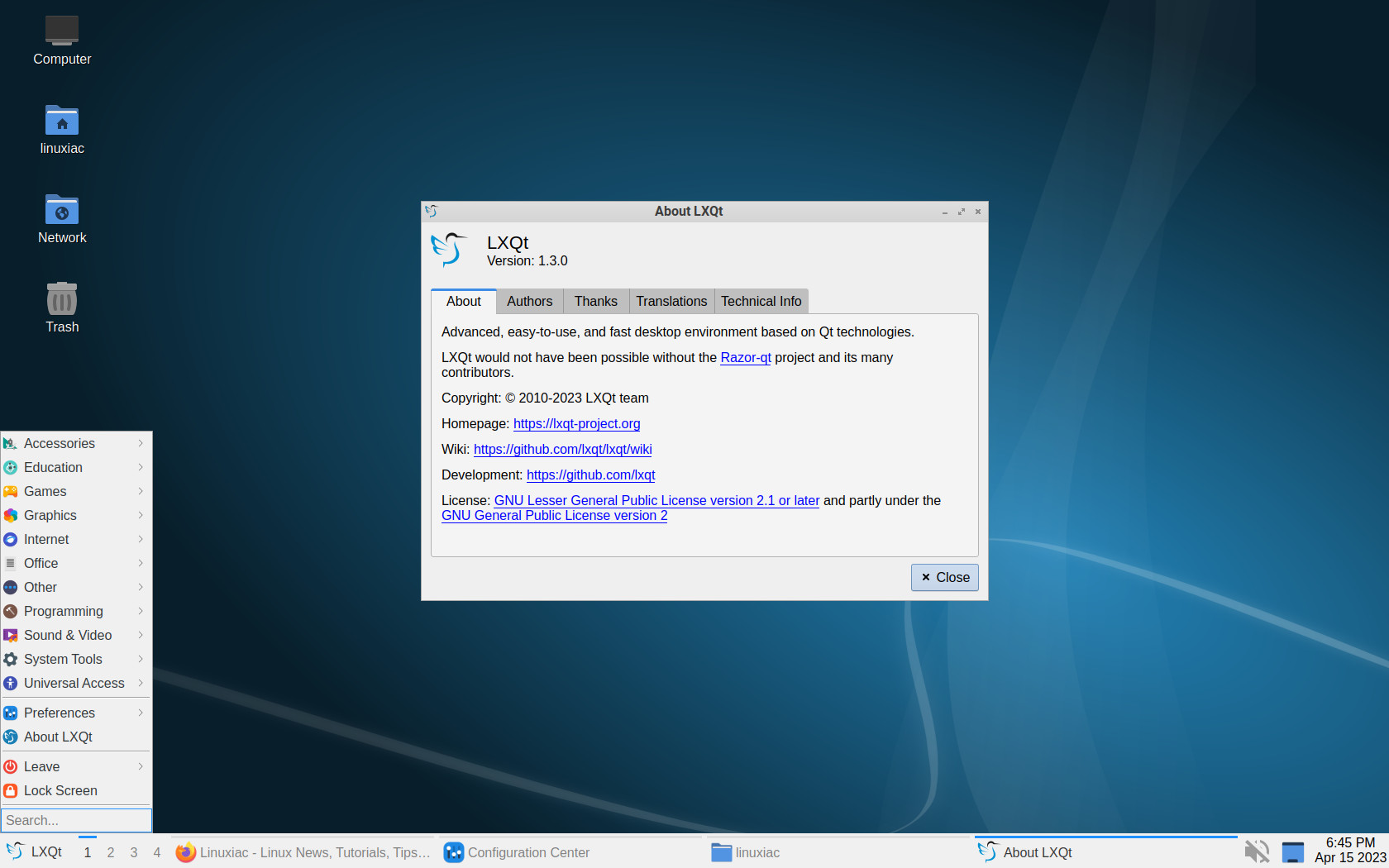Open the Trash desktop icon
This screenshot has height=868, width=1389.
tap(62, 298)
